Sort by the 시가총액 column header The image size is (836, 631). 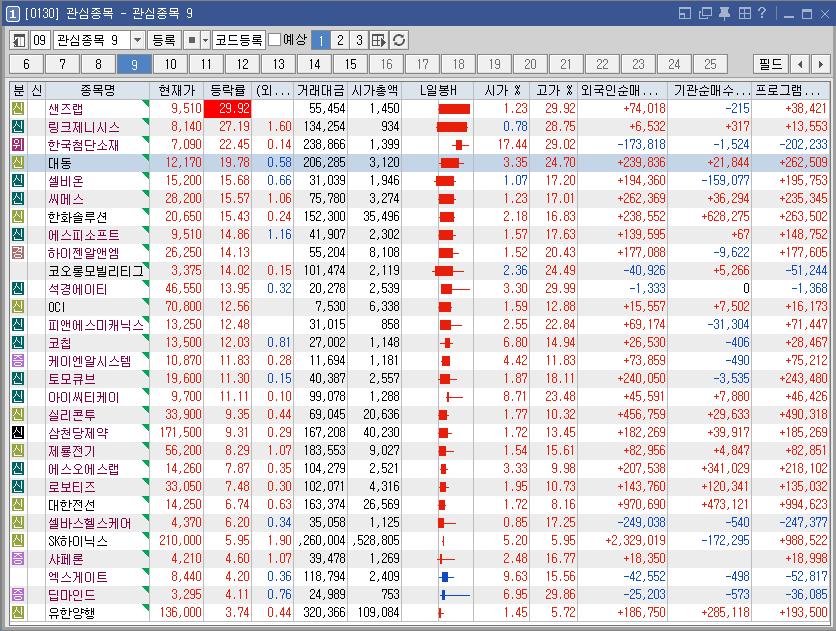(374, 90)
